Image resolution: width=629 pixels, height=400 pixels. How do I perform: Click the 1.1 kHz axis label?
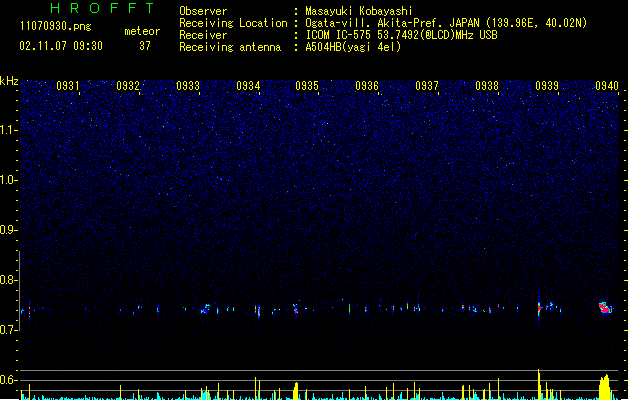pos(8,130)
